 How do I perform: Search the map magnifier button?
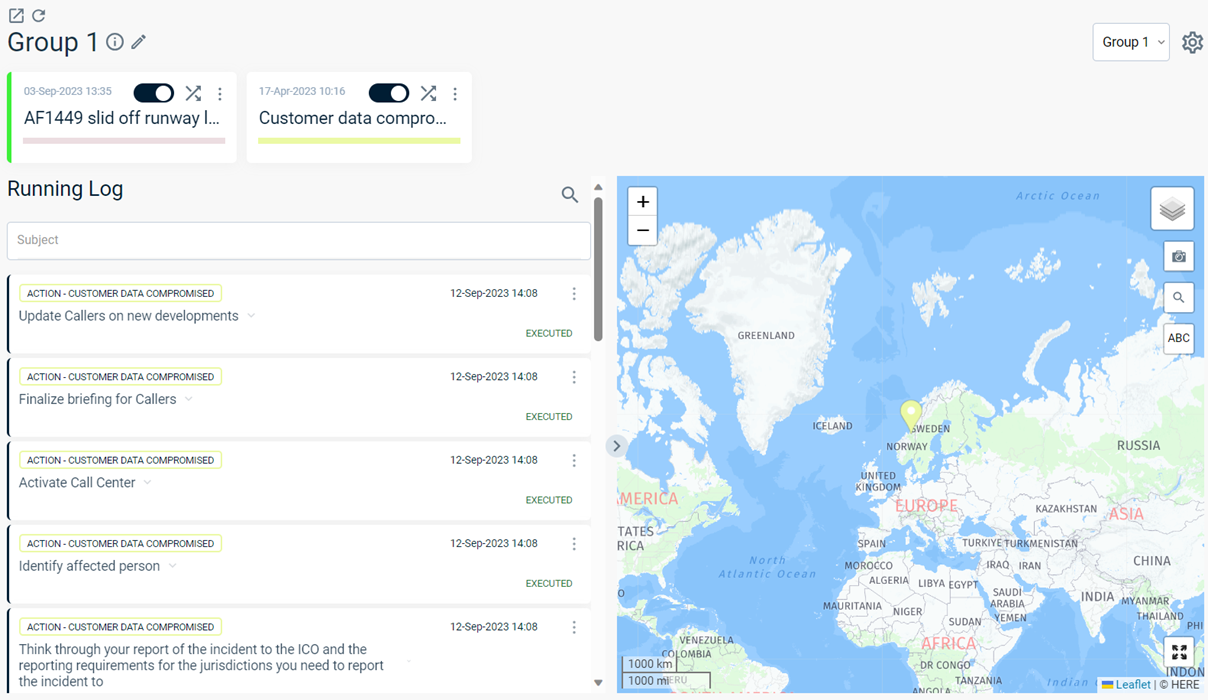[x=1179, y=297]
